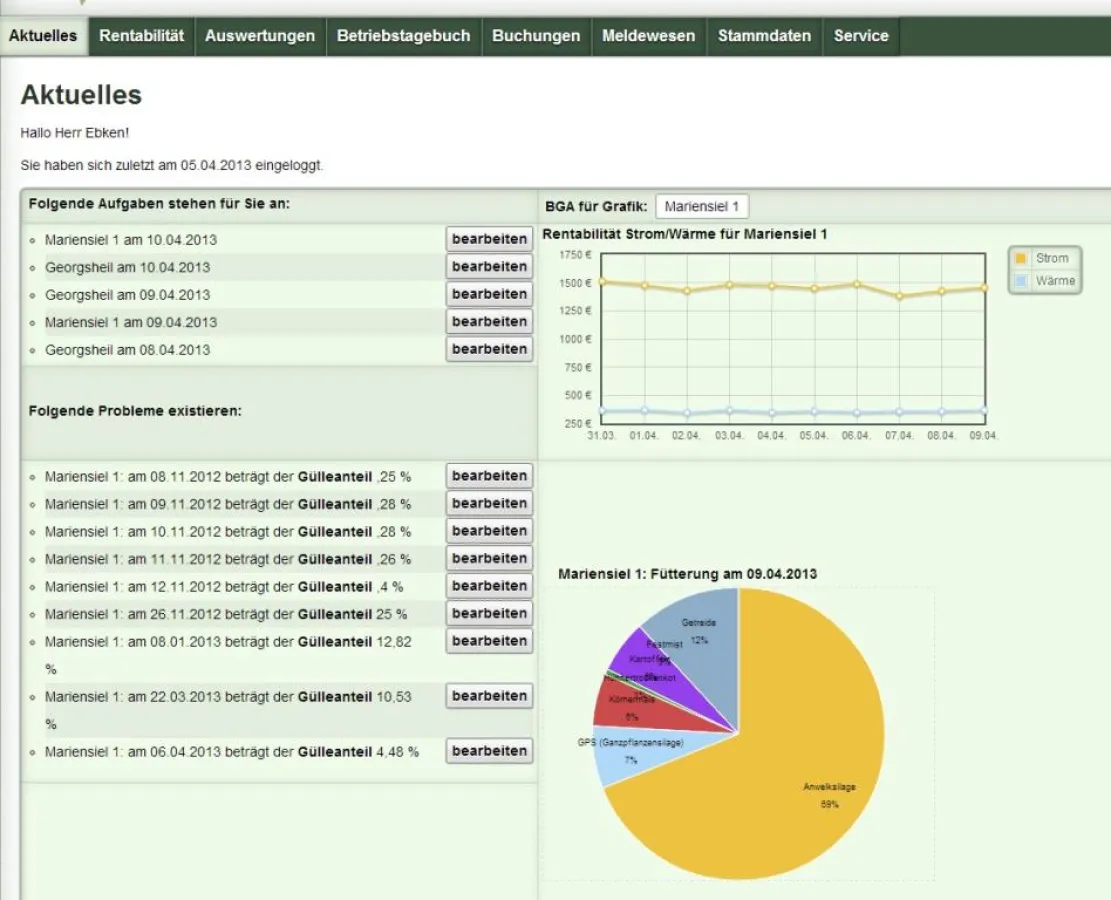Open the Auswertungen tab
This screenshot has height=900, width=1111.
260,35
